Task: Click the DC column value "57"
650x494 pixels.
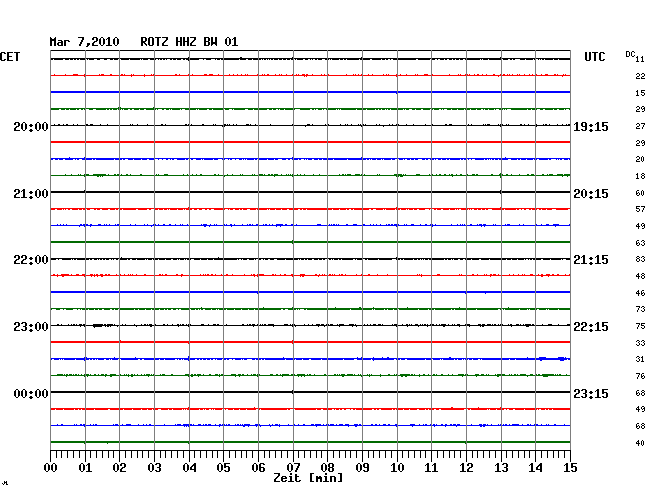Action: coord(640,209)
